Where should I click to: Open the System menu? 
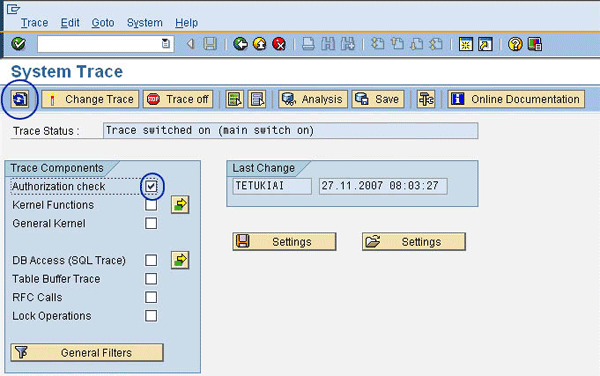[145, 23]
